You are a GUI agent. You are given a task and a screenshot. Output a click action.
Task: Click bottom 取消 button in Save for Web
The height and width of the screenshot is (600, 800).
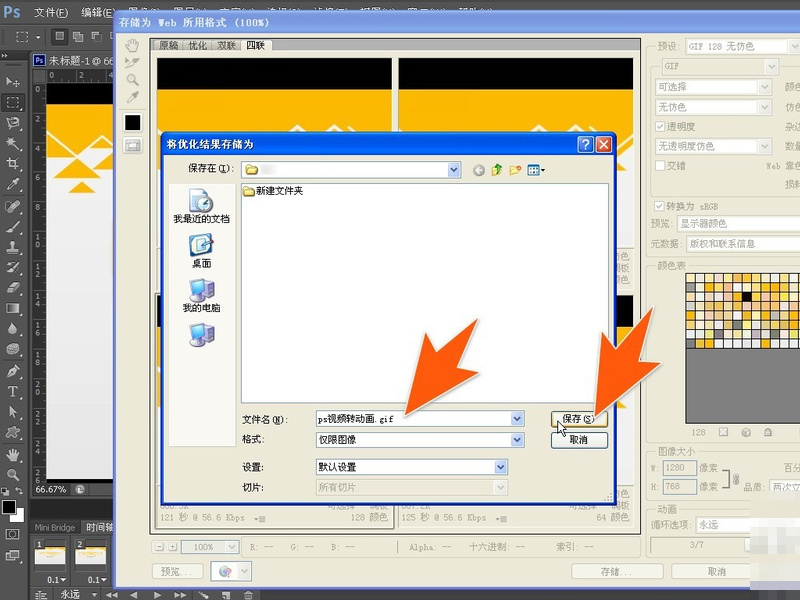pyautogui.click(x=716, y=571)
